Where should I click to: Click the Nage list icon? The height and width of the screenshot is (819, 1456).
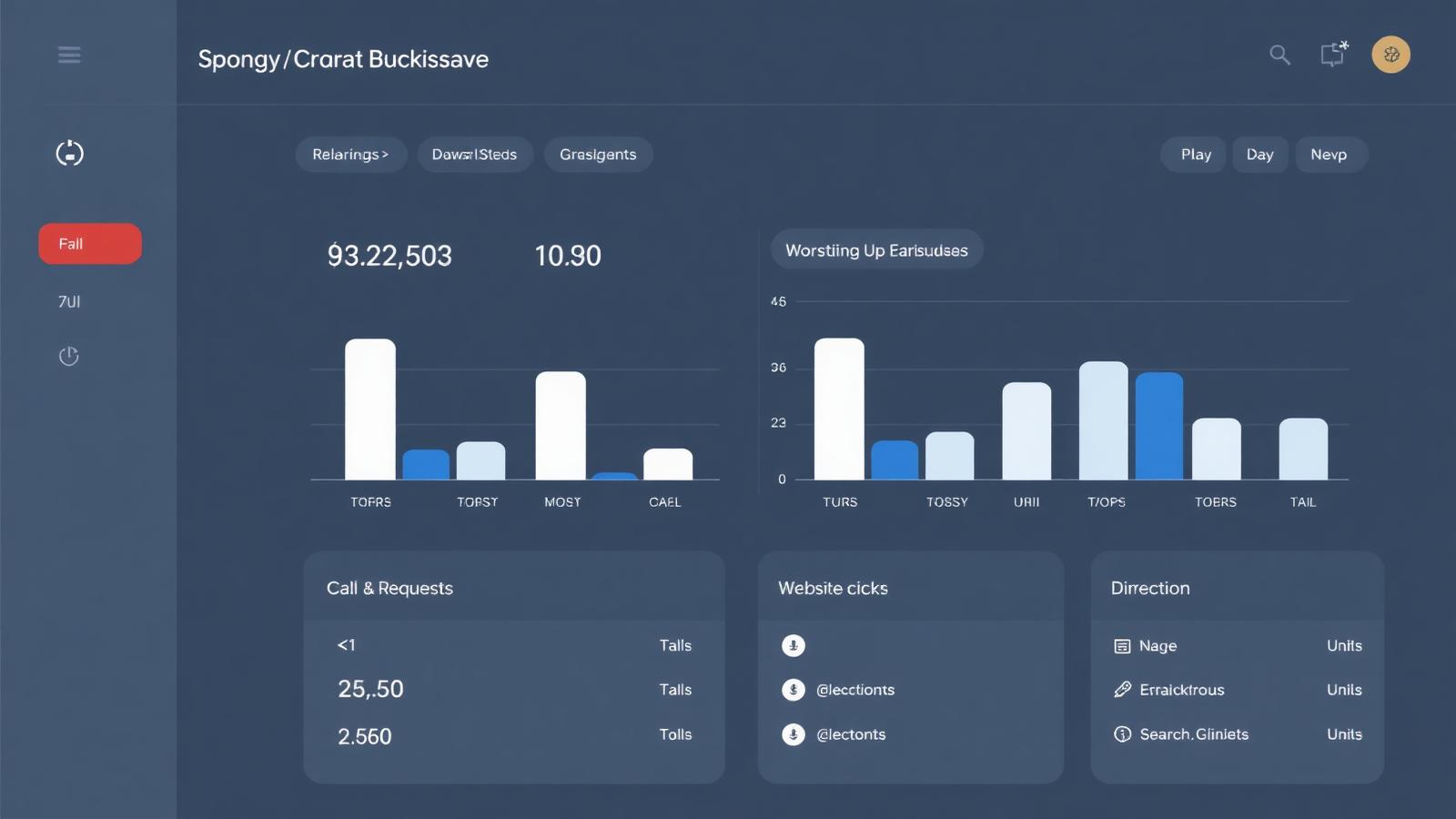tap(1122, 646)
